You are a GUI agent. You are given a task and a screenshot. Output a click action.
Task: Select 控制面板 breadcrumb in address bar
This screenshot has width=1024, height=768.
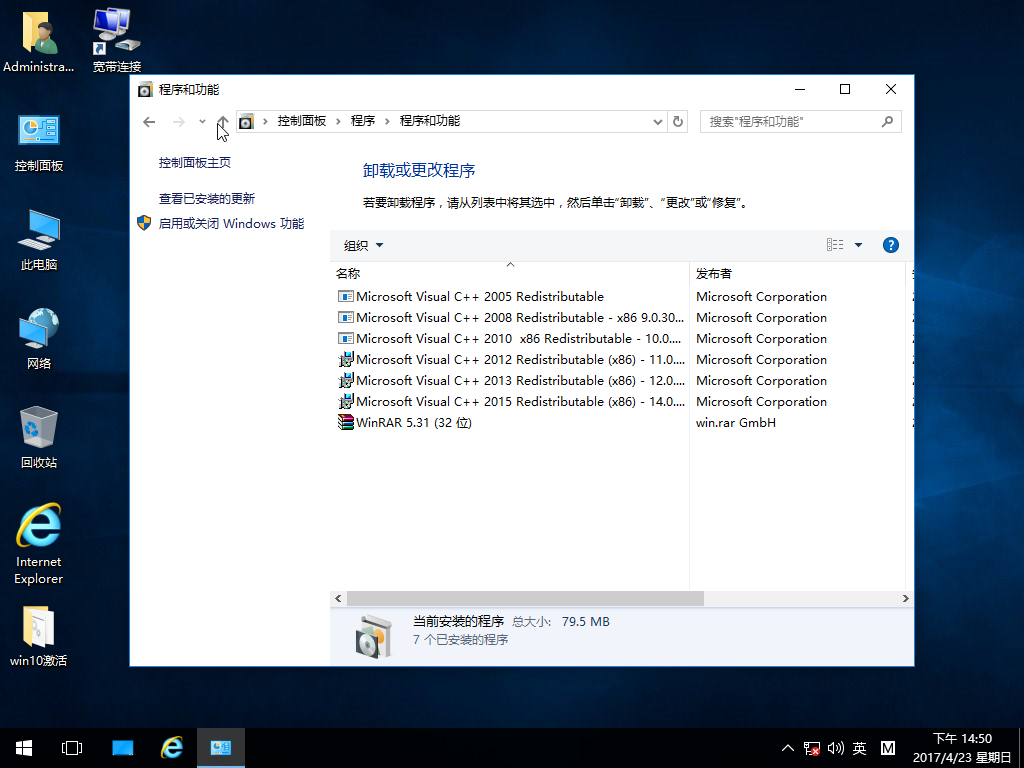[x=302, y=121]
